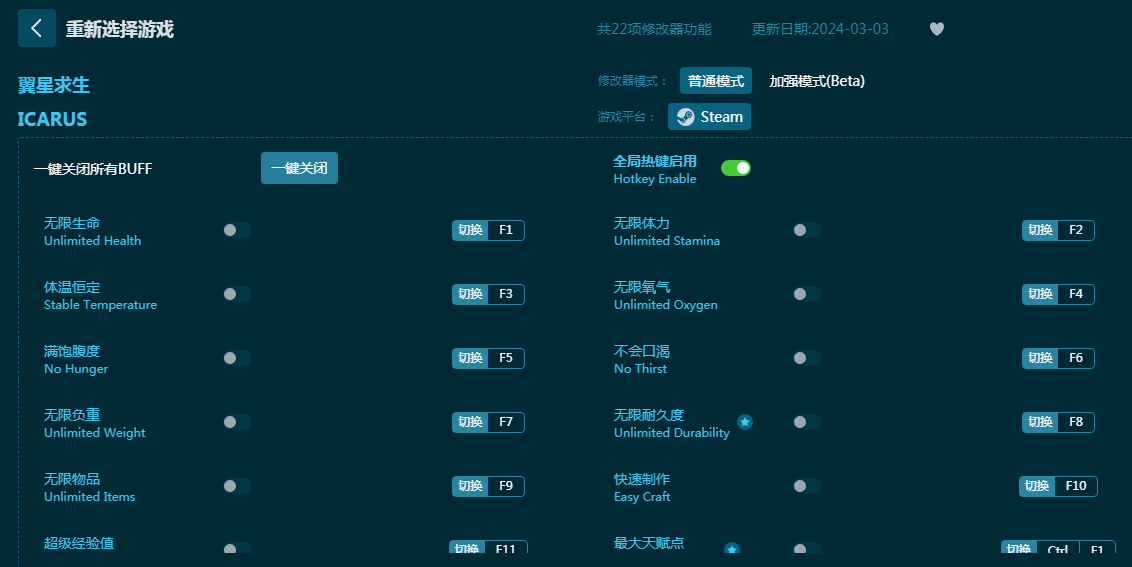Viewport: 1132px width, 567px height.
Task: Toggle Unlimited Health switch
Action: tap(237, 230)
